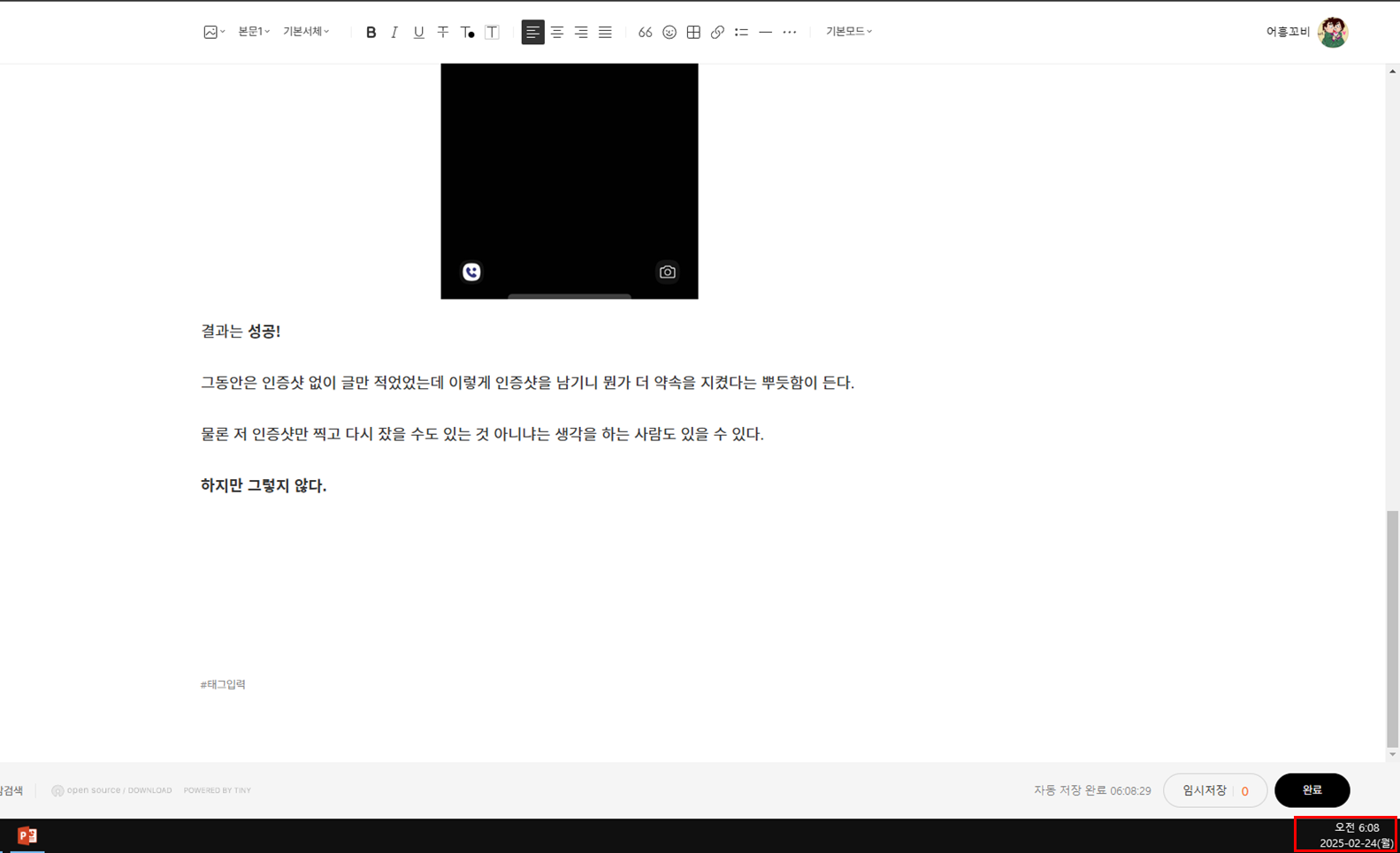Click the bold text 하지만 그렇지 않다.
The image size is (1400, 853).
pyautogui.click(x=264, y=485)
